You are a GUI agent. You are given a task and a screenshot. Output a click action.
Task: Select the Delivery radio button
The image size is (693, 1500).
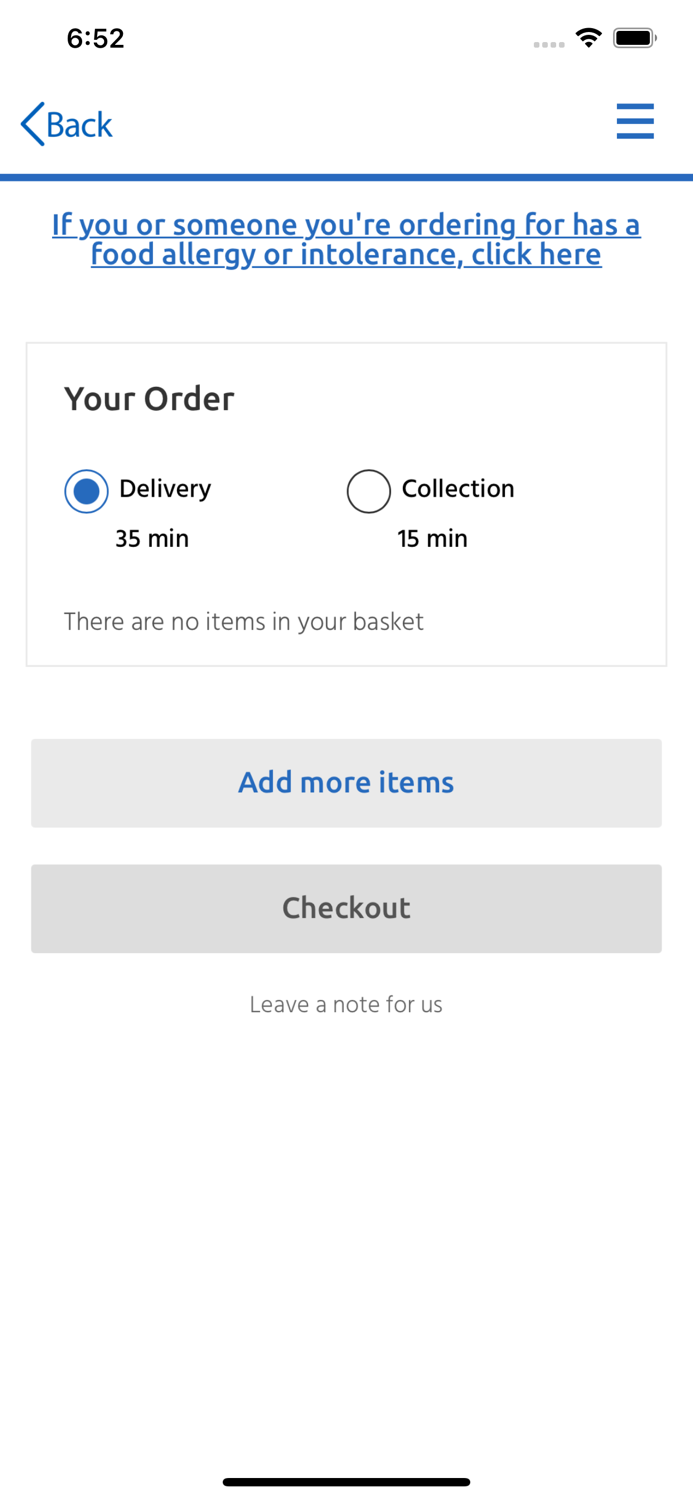pyautogui.click(x=86, y=491)
